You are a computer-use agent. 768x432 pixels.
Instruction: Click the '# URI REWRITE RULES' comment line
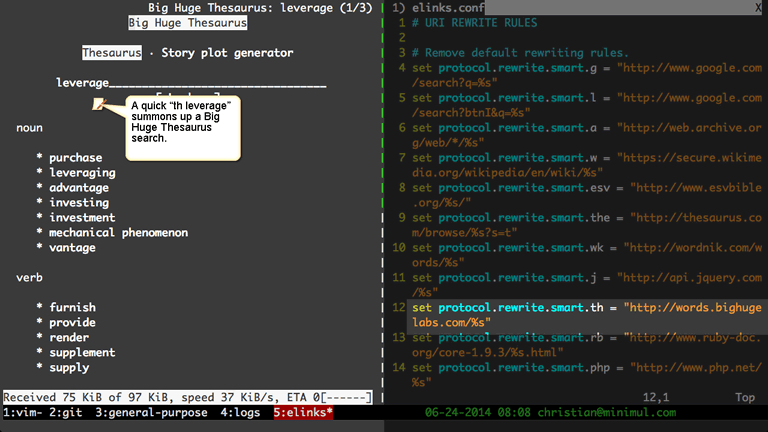[475, 23]
